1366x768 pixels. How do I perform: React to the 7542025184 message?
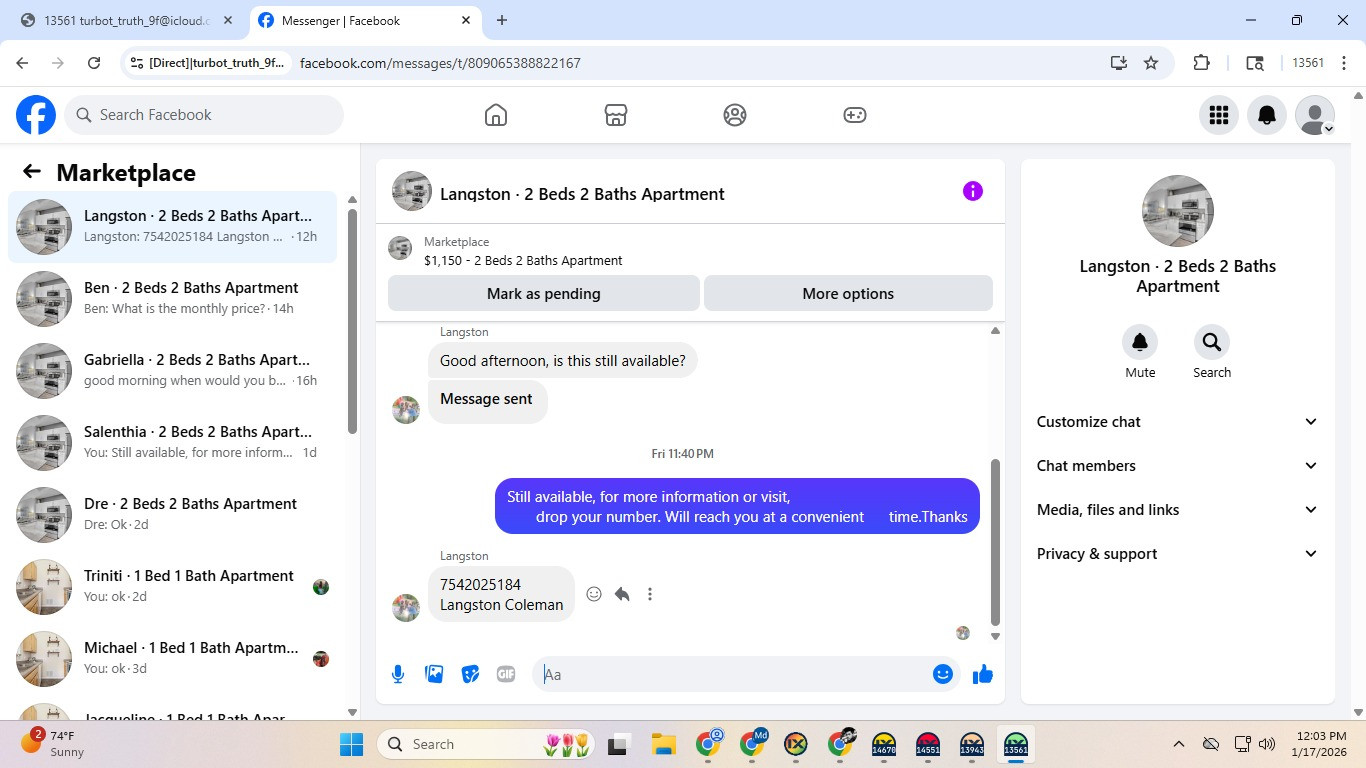(594, 594)
